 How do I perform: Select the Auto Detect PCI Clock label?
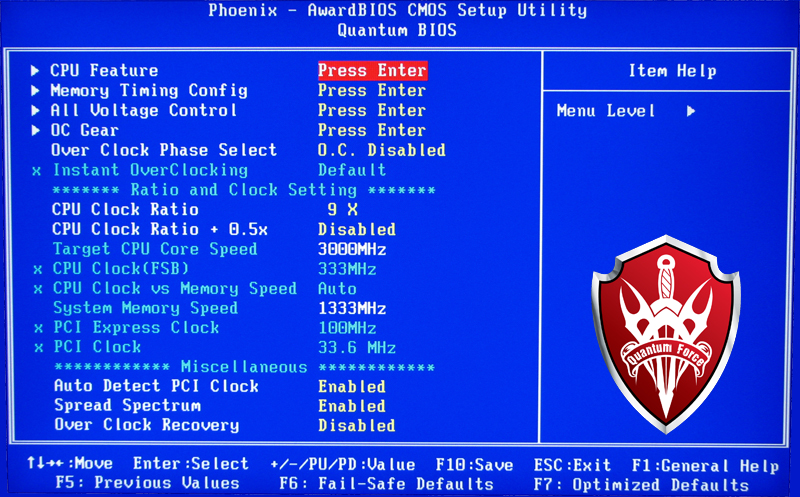157,386
